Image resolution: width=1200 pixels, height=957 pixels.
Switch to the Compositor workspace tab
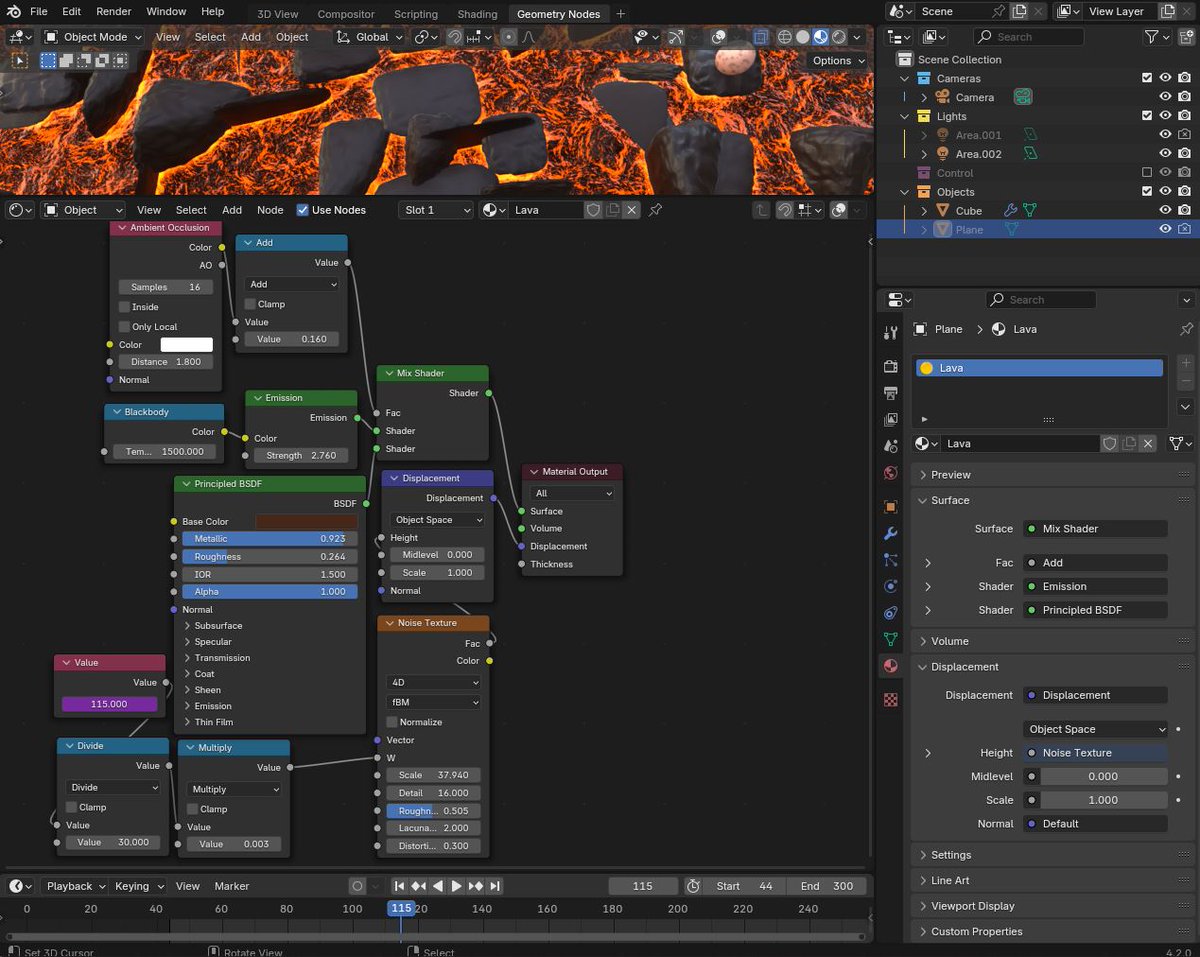[x=346, y=14]
